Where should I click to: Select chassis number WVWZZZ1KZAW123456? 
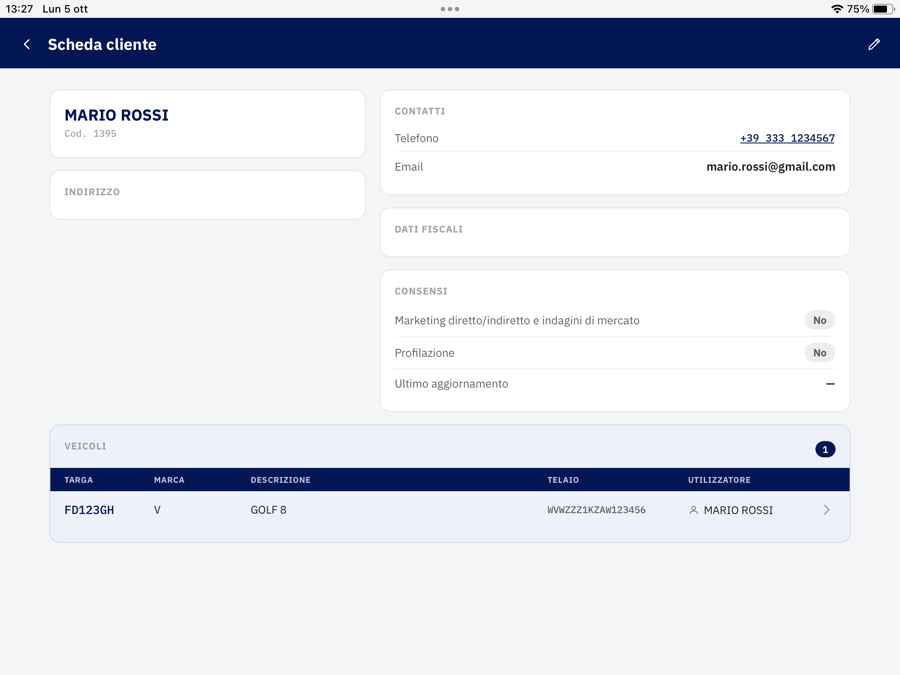[x=596, y=510]
